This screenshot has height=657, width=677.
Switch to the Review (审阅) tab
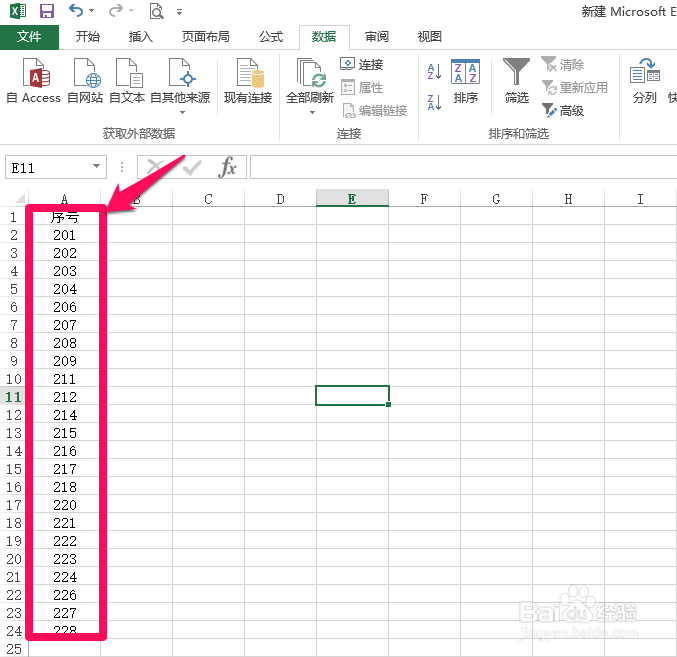(x=377, y=37)
